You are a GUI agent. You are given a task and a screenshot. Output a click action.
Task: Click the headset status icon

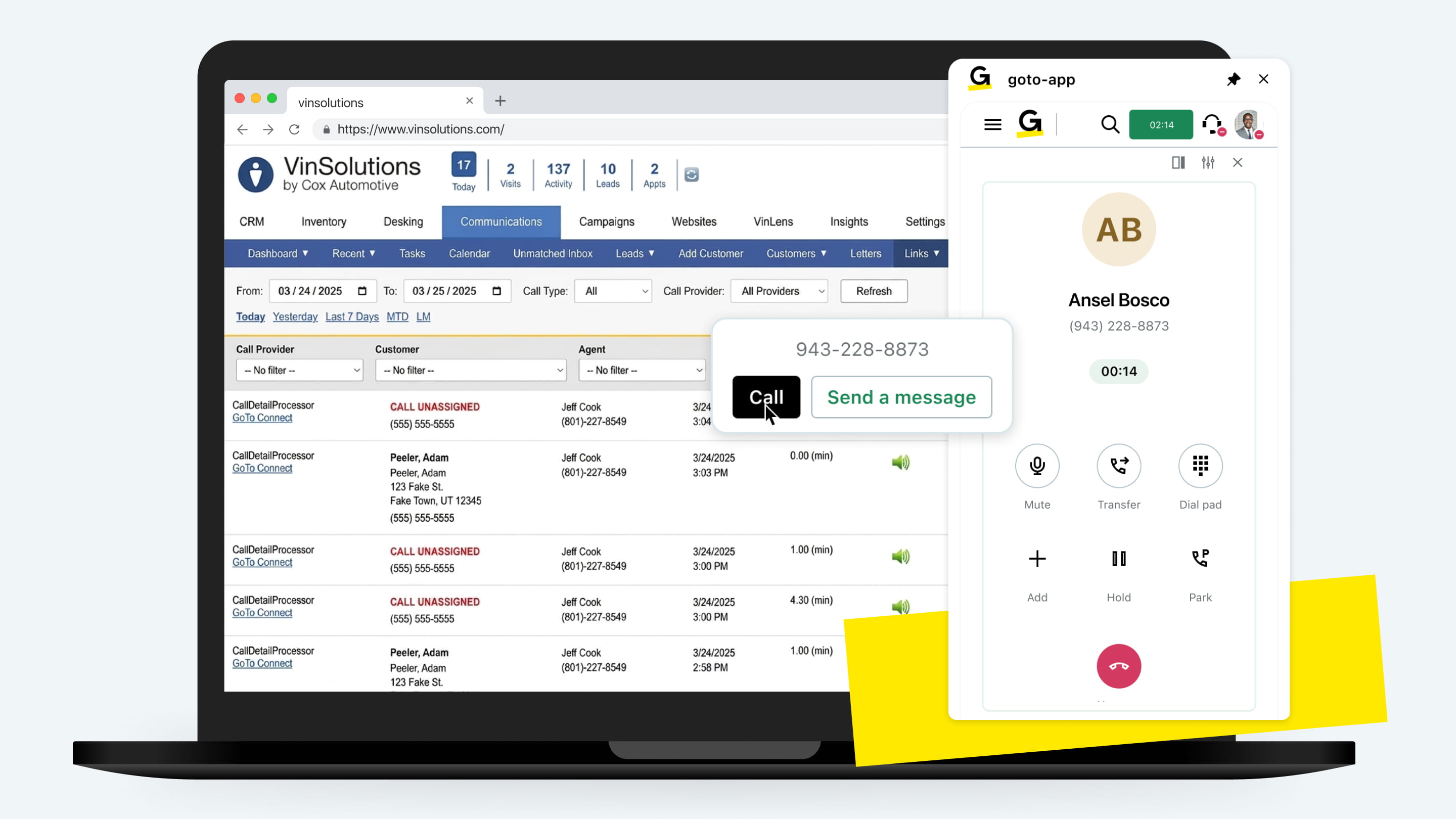click(1213, 124)
